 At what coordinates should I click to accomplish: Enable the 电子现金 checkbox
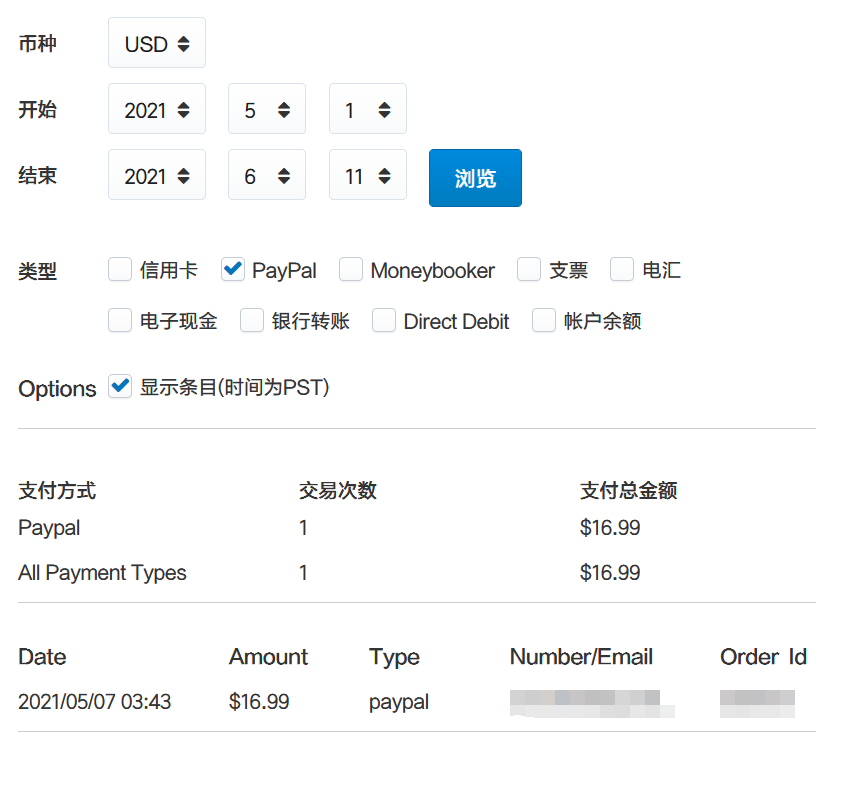[121, 320]
